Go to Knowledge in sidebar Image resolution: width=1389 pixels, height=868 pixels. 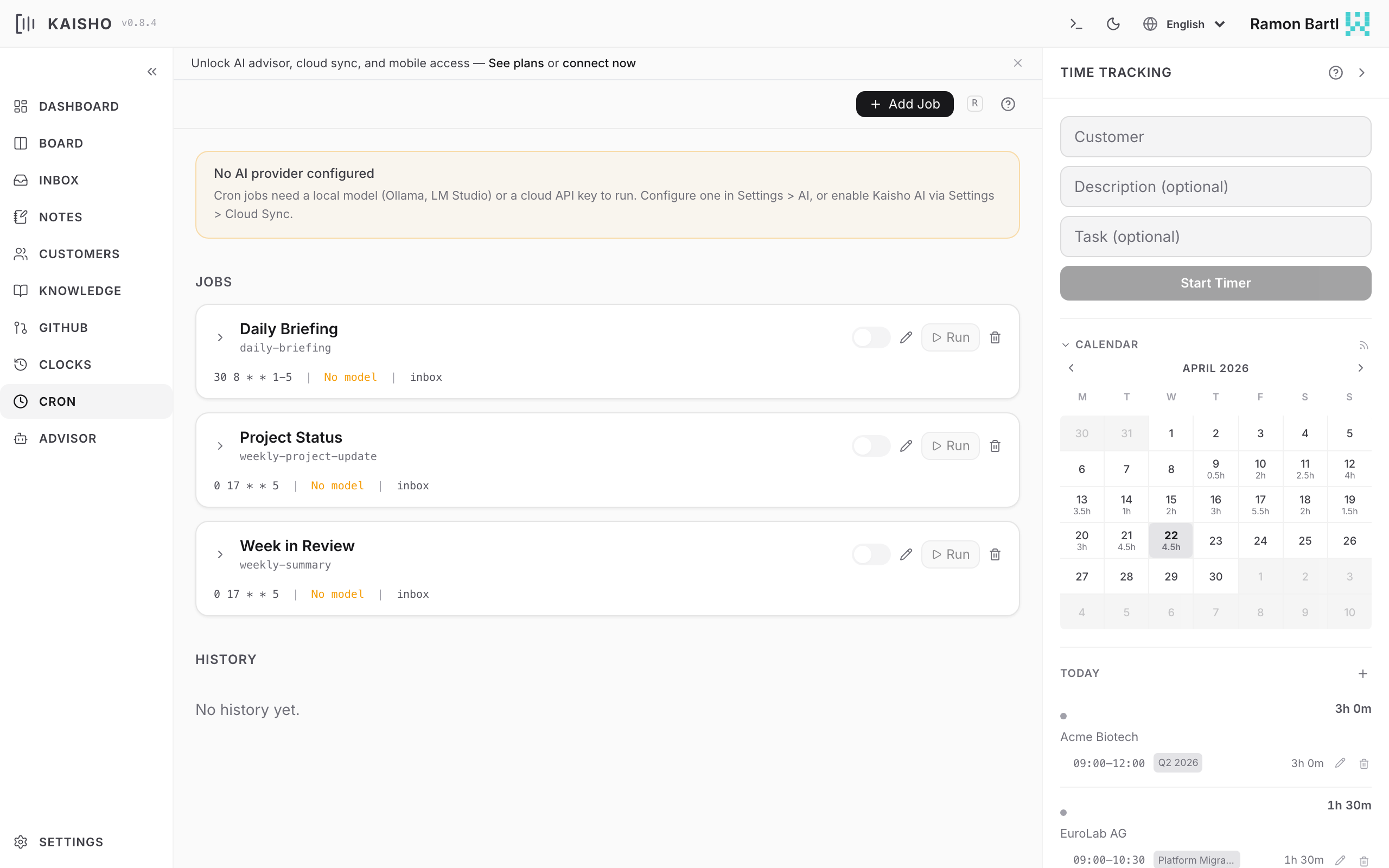pos(80,291)
